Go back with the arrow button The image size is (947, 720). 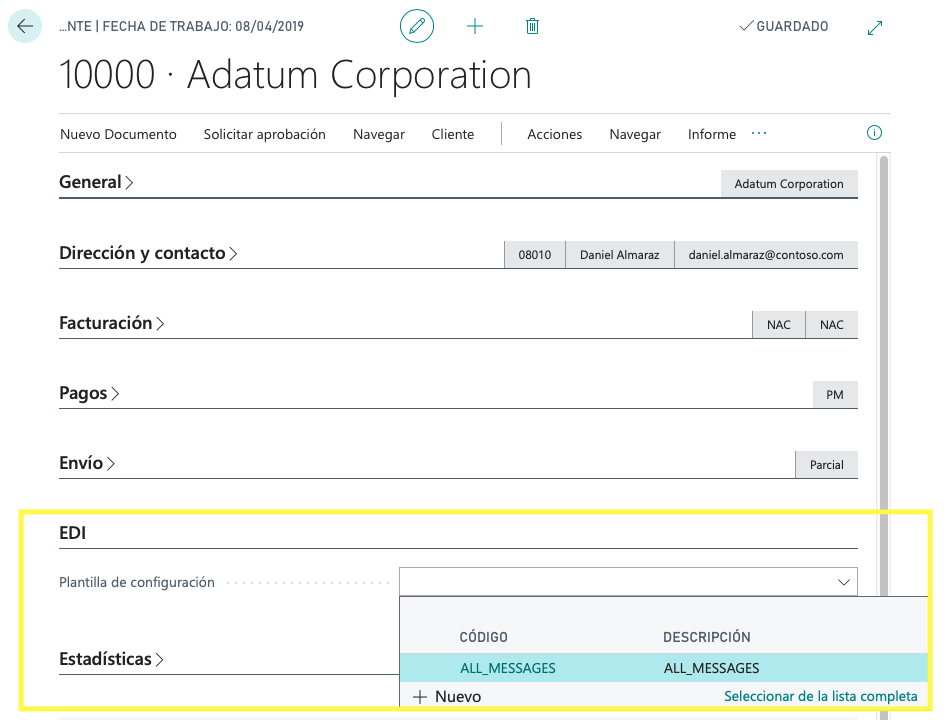tap(25, 26)
